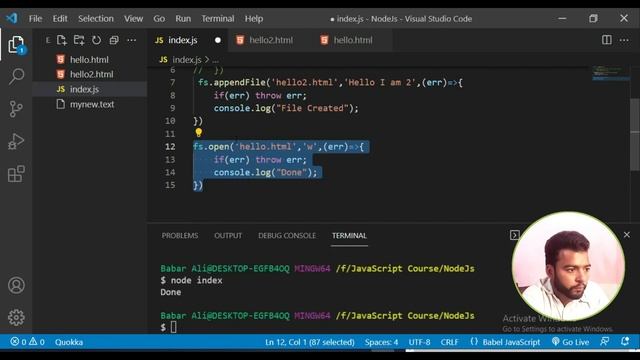
Task: Open the Run and Debug view
Action: click(16, 142)
